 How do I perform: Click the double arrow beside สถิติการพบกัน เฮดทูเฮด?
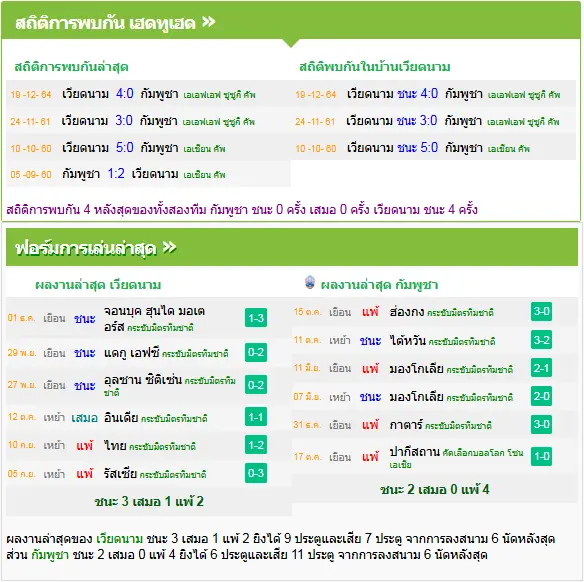[209, 22]
